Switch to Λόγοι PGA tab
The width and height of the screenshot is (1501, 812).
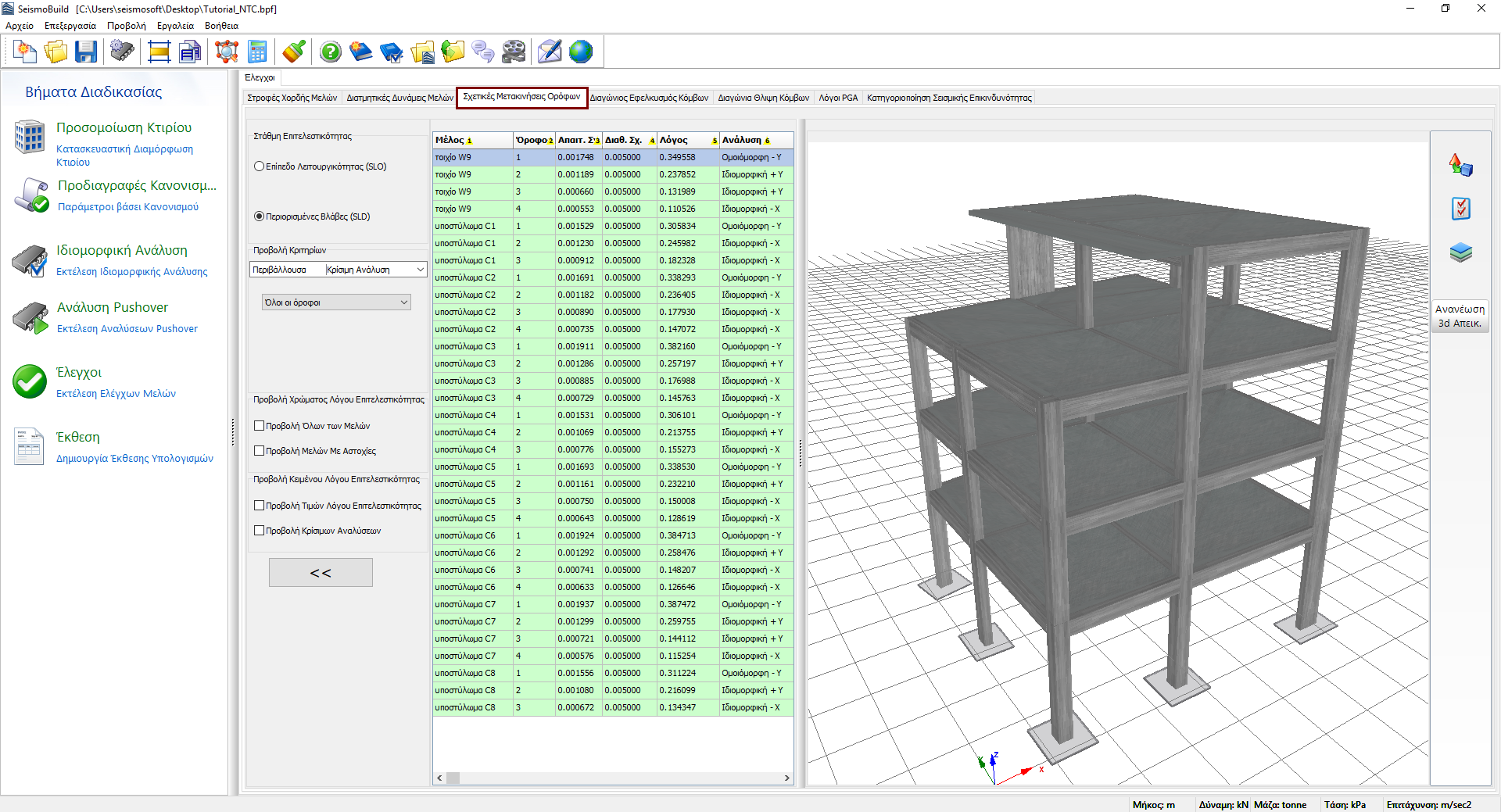(x=838, y=98)
